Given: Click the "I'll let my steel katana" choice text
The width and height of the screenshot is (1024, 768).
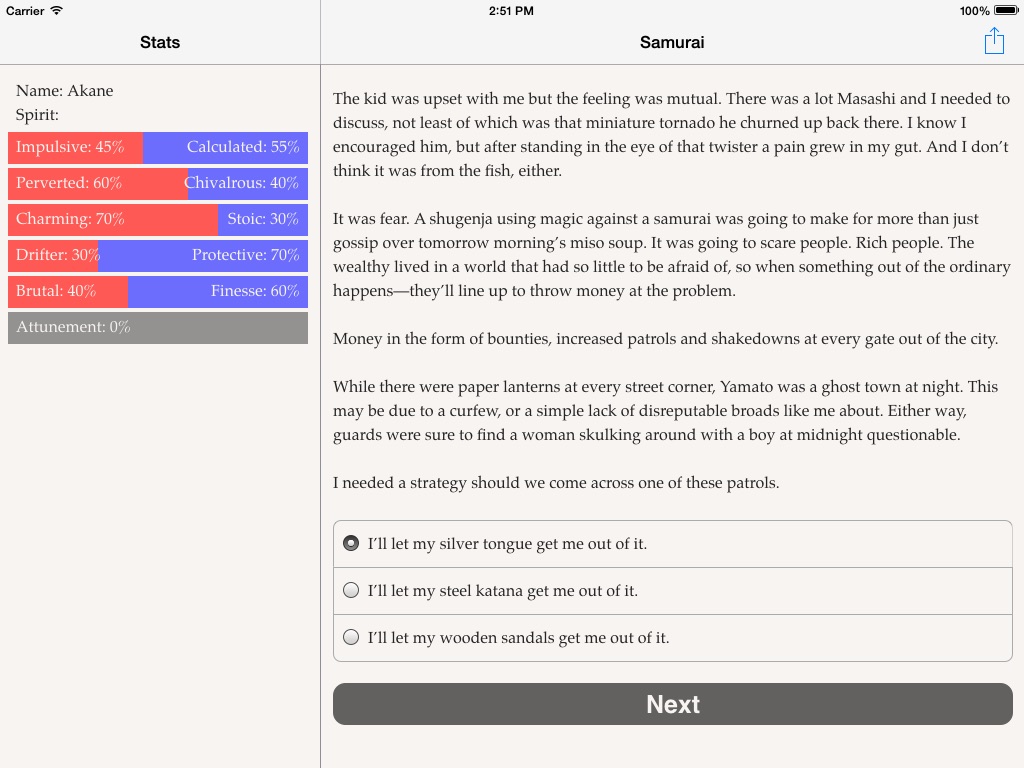Looking at the screenshot, I should click(x=502, y=591).
